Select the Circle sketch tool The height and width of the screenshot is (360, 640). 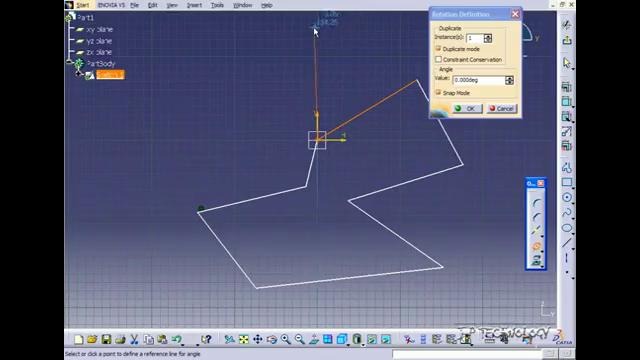coord(567,198)
